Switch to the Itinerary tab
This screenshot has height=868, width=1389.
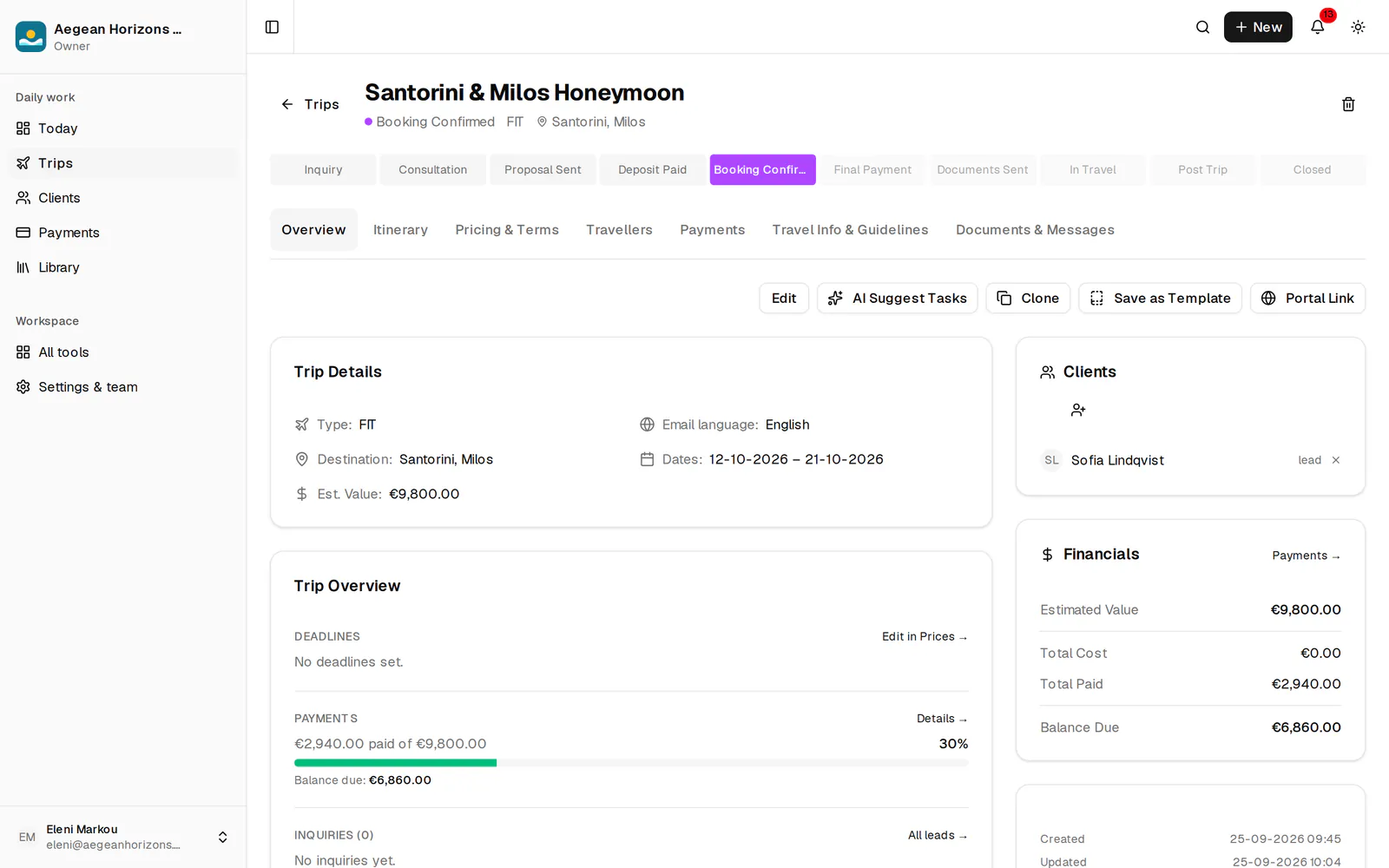click(400, 230)
